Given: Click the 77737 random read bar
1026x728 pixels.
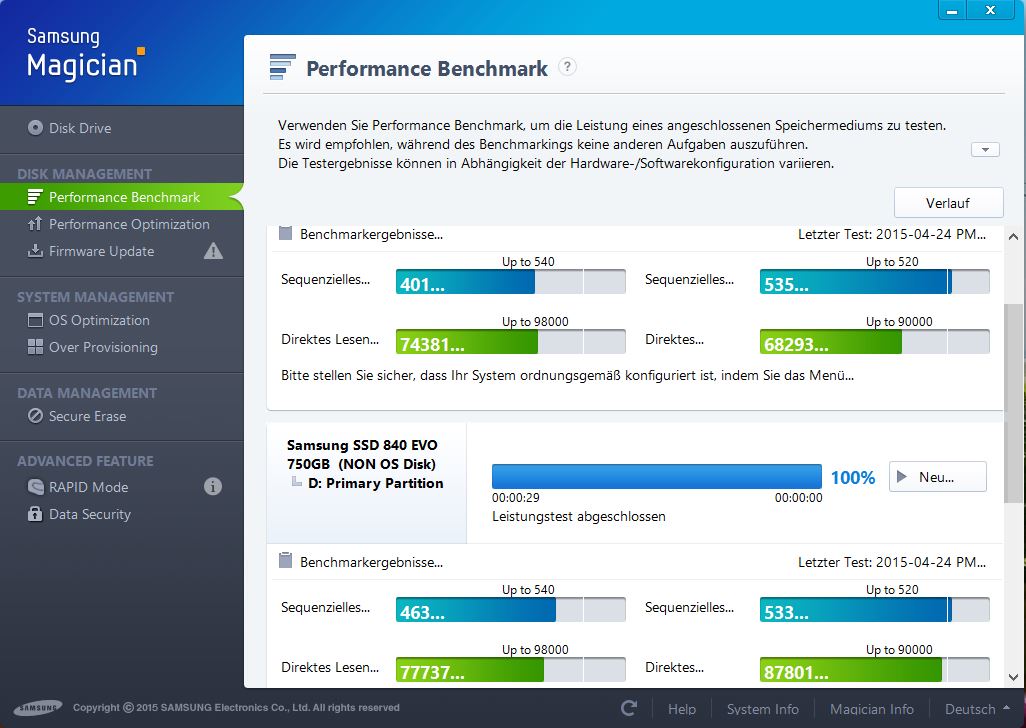Looking at the screenshot, I should (510, 670).
